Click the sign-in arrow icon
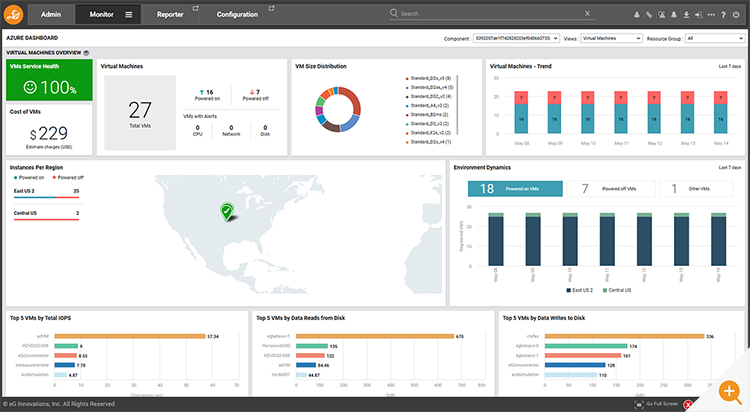The height and width of the screenshot is (412, 750). (x=699, y=15)
